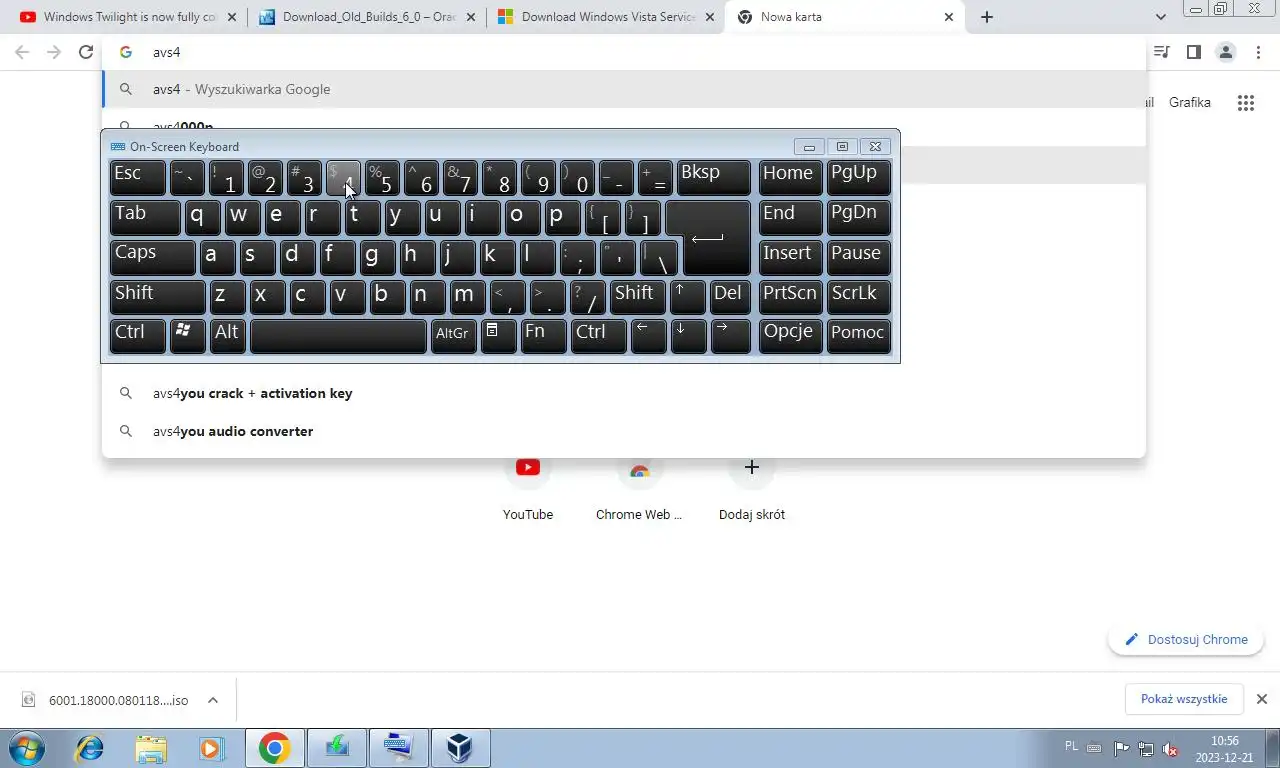Click the browser back arrow
Image resolution: width=1280 pixels, height=768 pixels.
click(22, 52)
